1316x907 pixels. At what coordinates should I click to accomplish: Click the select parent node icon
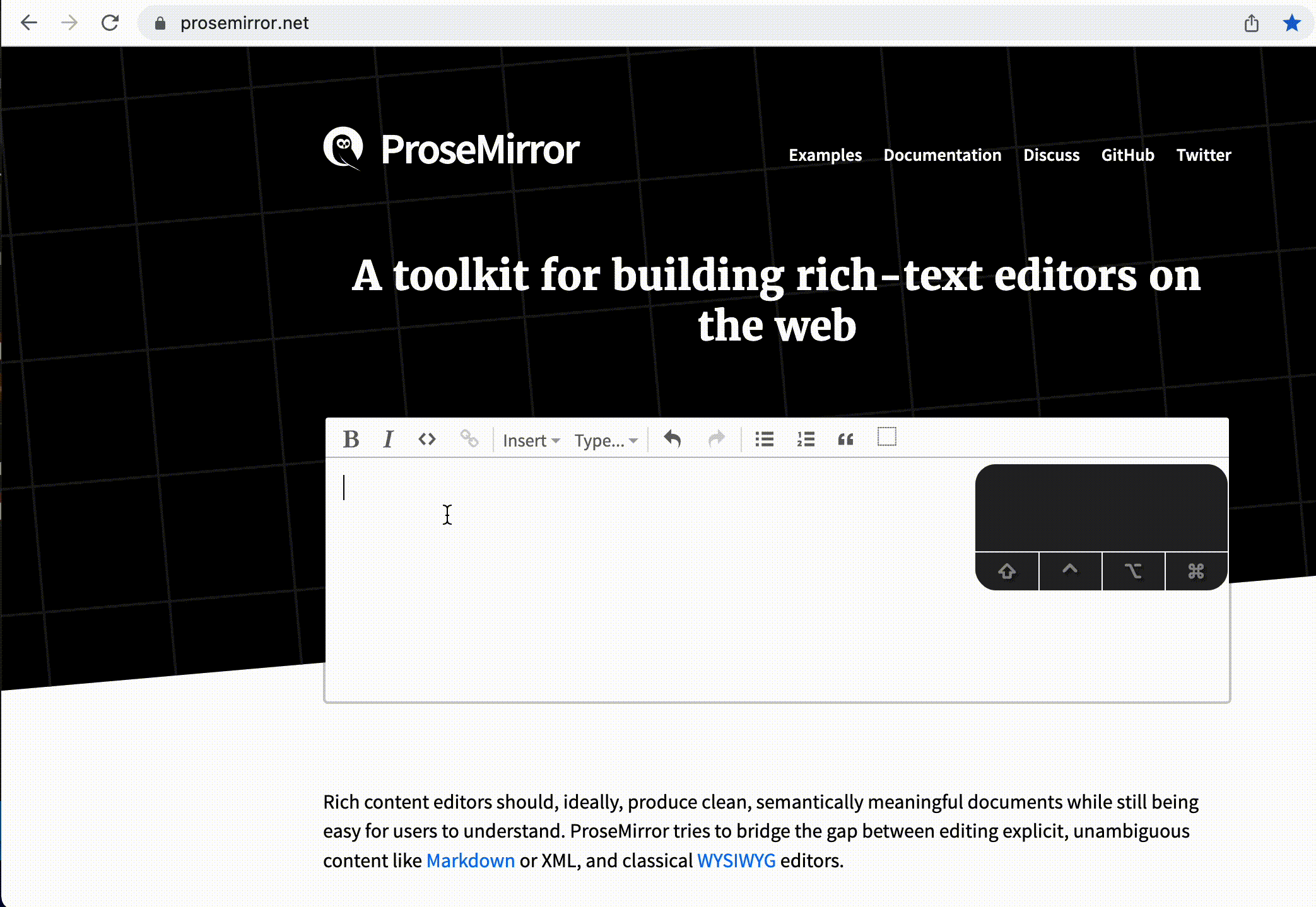887,436
